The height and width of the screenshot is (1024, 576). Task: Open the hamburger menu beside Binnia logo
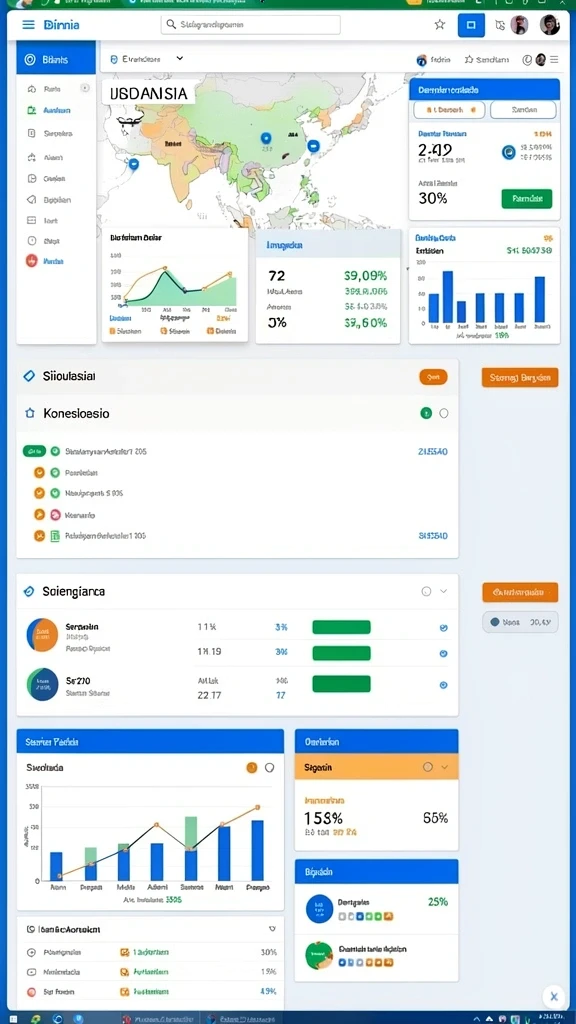[x=28, y=25]
